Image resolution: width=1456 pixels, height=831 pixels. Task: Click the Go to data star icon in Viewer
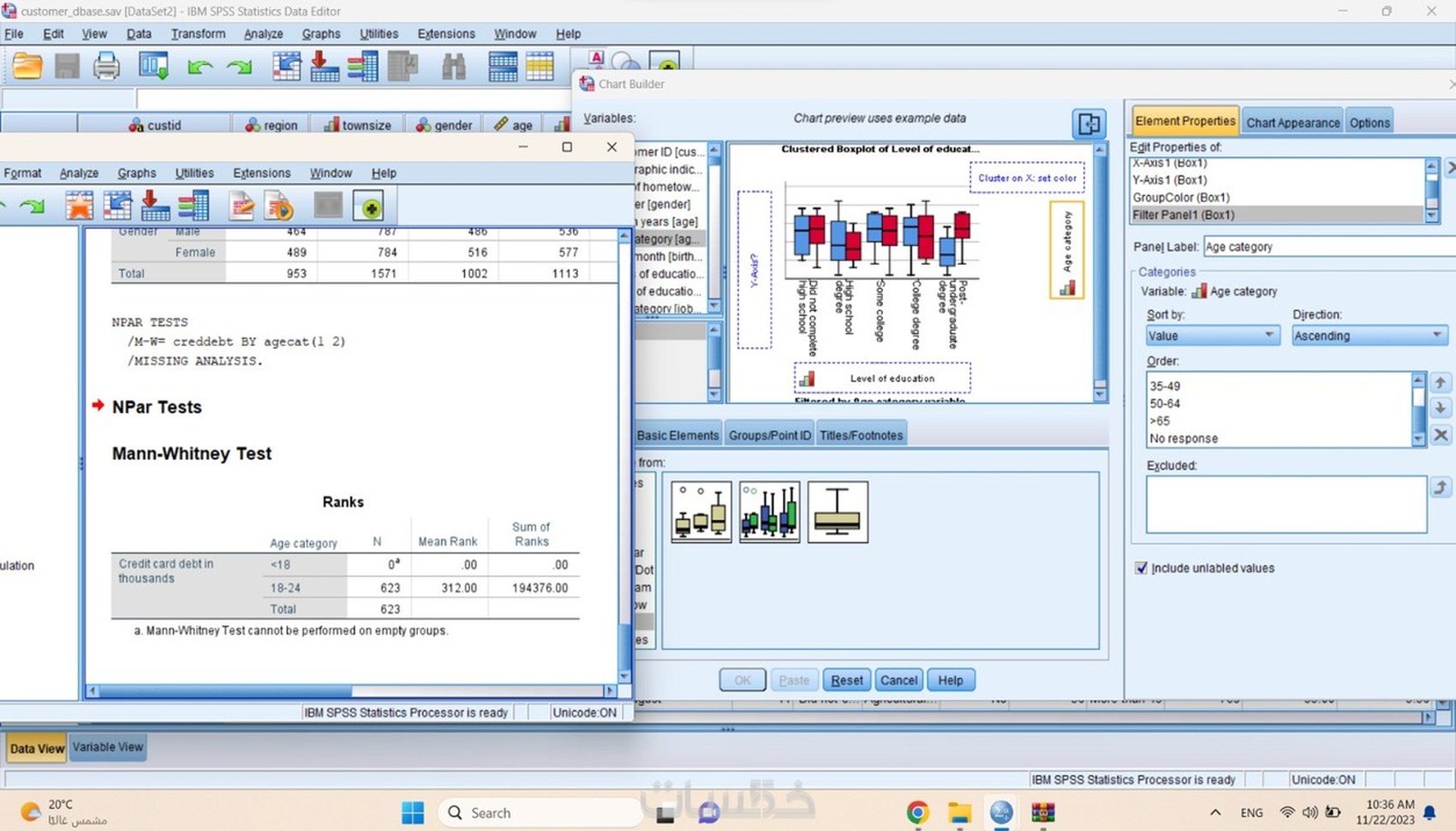click(x=79, y=206)
